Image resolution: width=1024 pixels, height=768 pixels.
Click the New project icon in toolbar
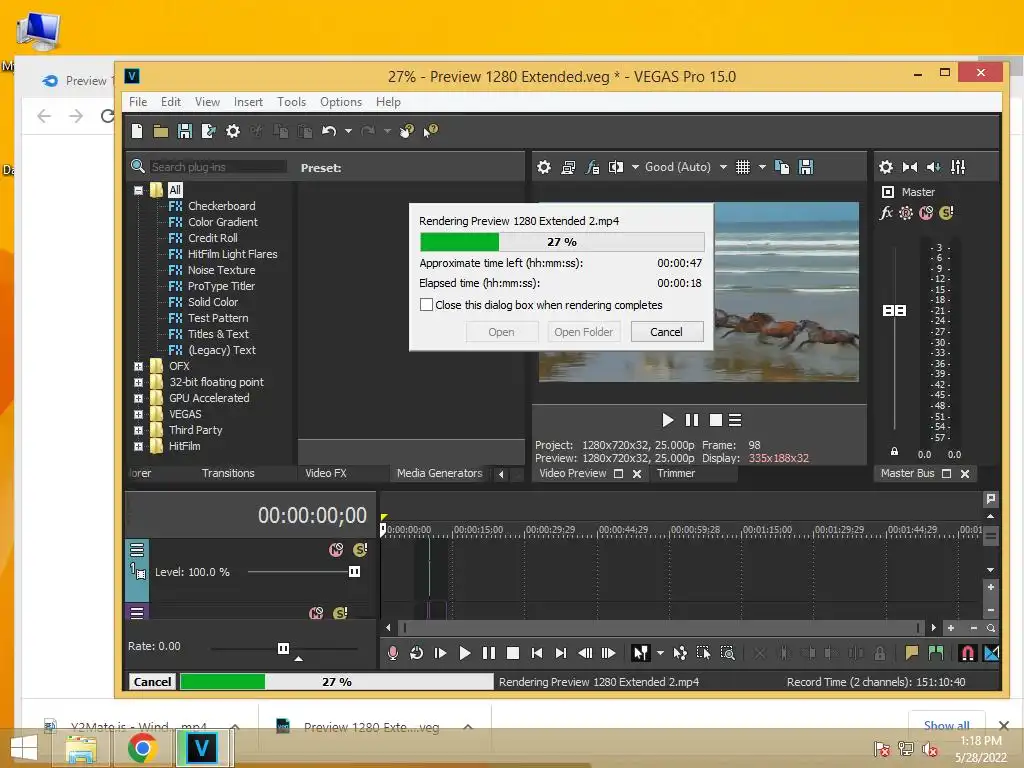pyautogui.click(x=137, y=131)
